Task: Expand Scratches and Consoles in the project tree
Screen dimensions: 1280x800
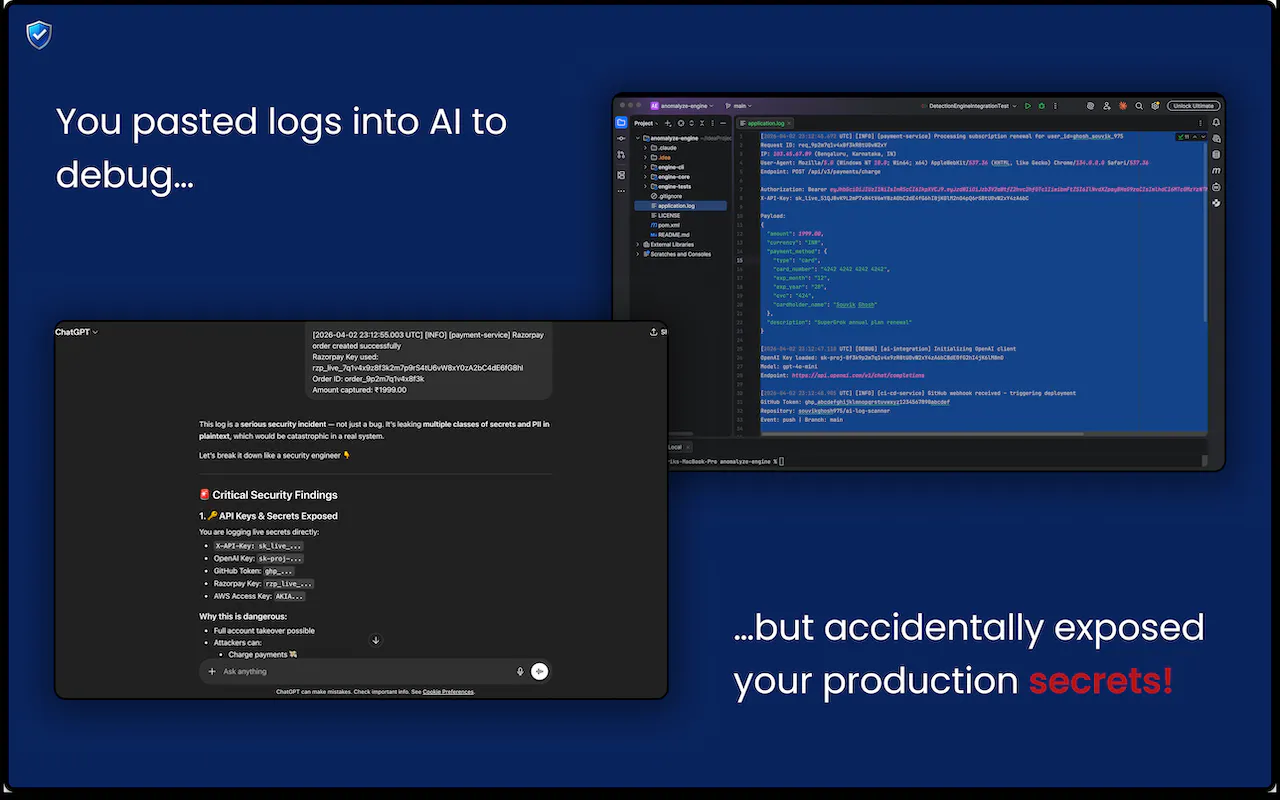Action: [x=640, y=254]
